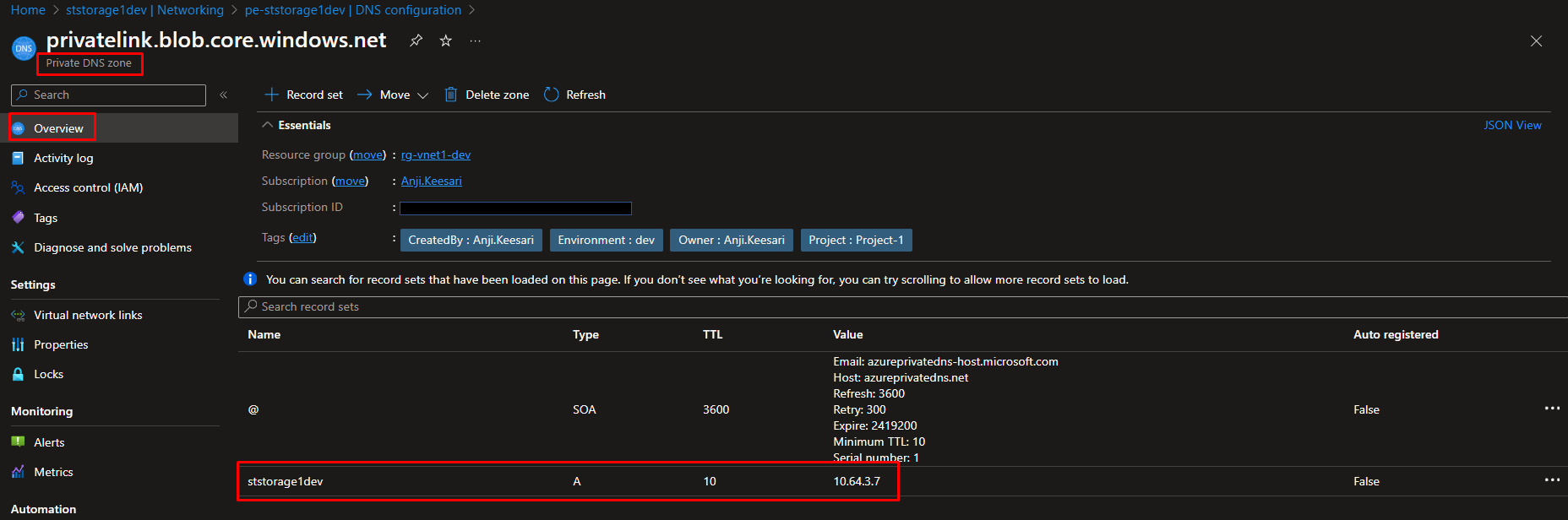
Task: Click the Diagnose wrench icon
Action: [x=18, y=247]
